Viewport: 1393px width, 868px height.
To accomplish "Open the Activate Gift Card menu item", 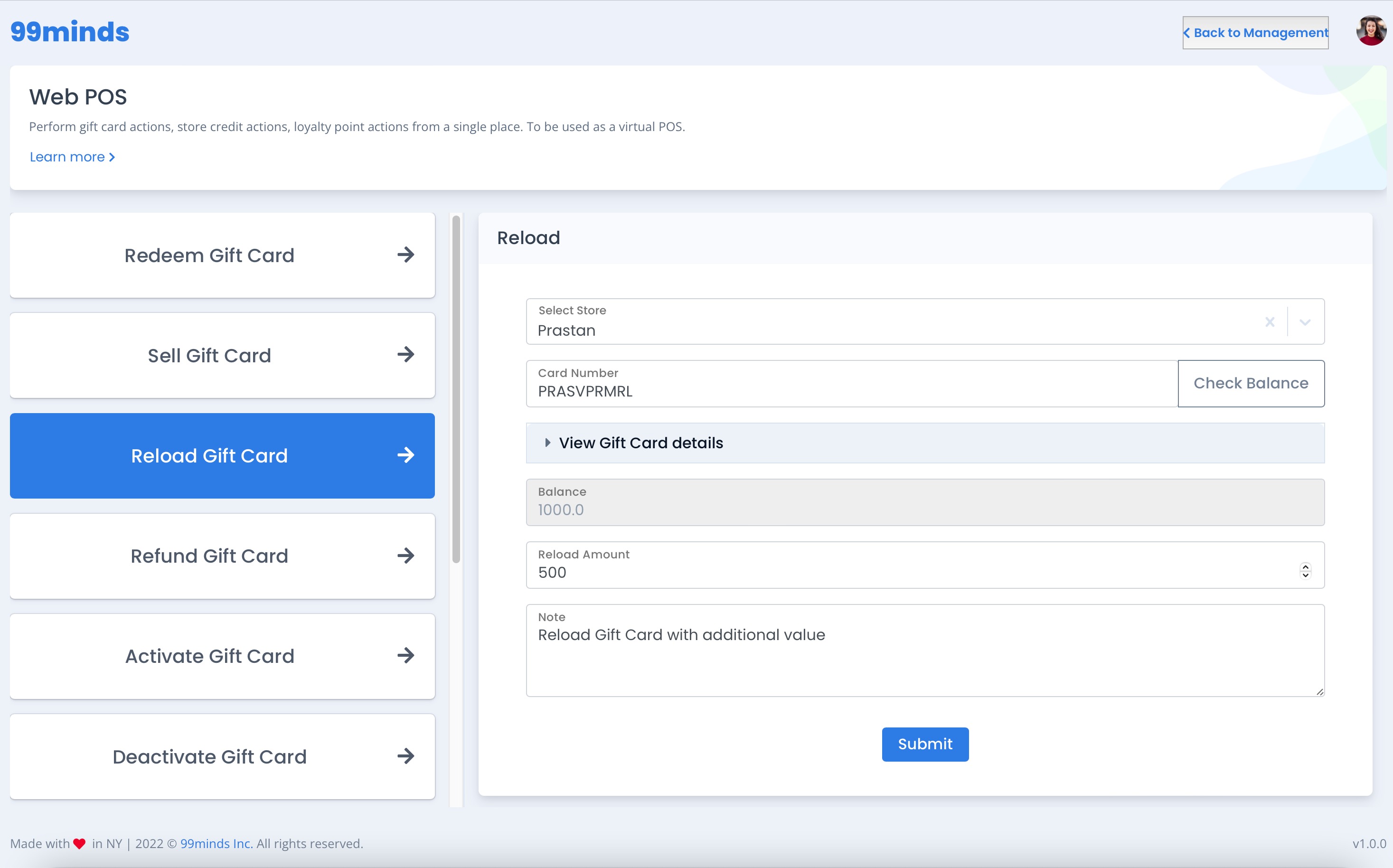I will pos(223,656).
